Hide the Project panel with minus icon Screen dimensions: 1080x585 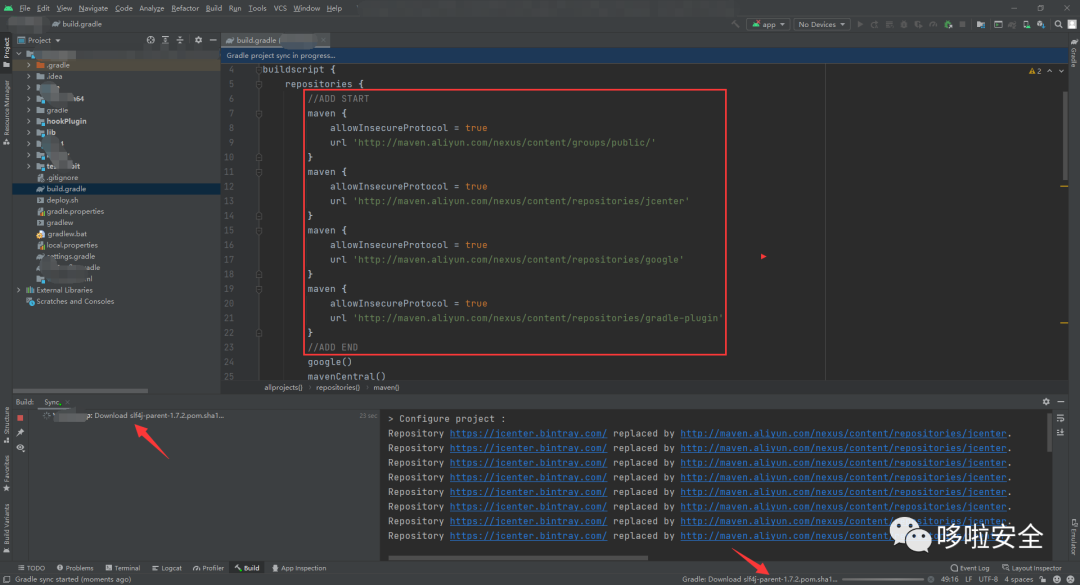pos(213,40)
